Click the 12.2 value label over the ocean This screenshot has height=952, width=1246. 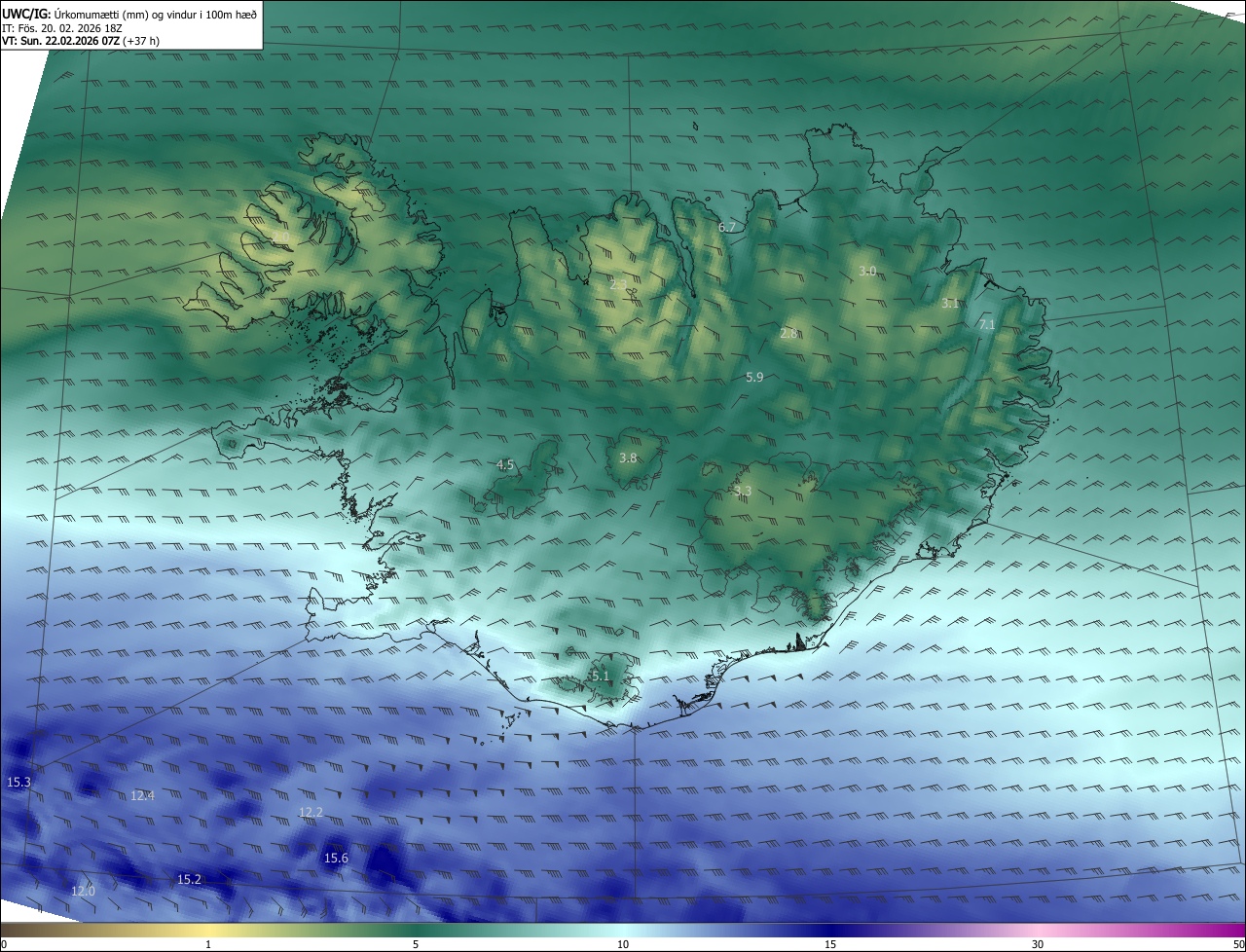tap(311, 813)
